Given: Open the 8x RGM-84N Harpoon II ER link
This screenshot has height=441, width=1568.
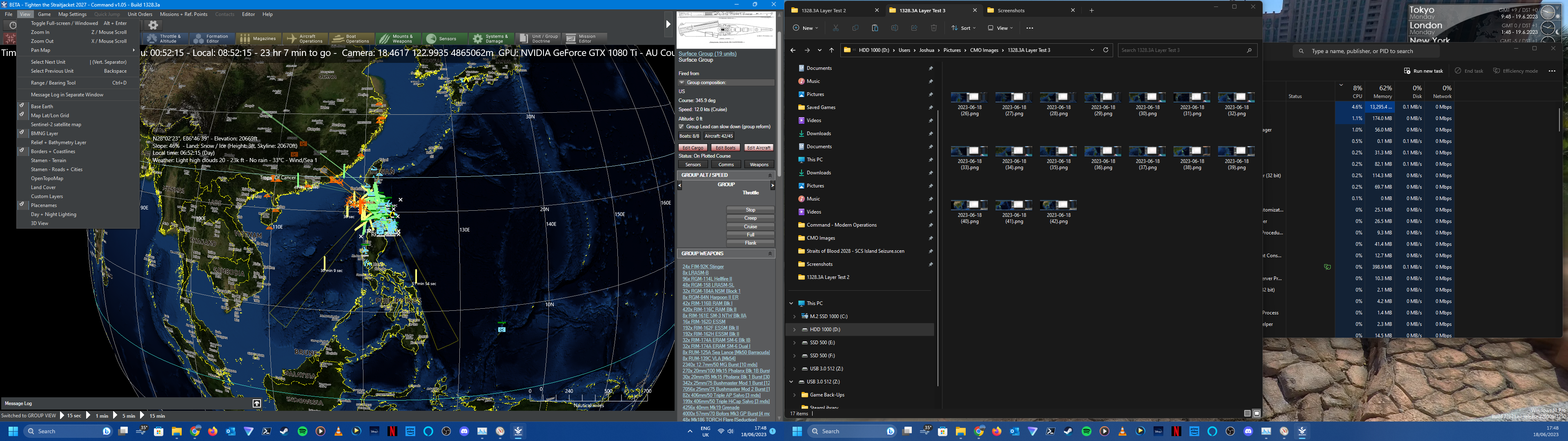Looking at the screenshot, I should (710, 297).
